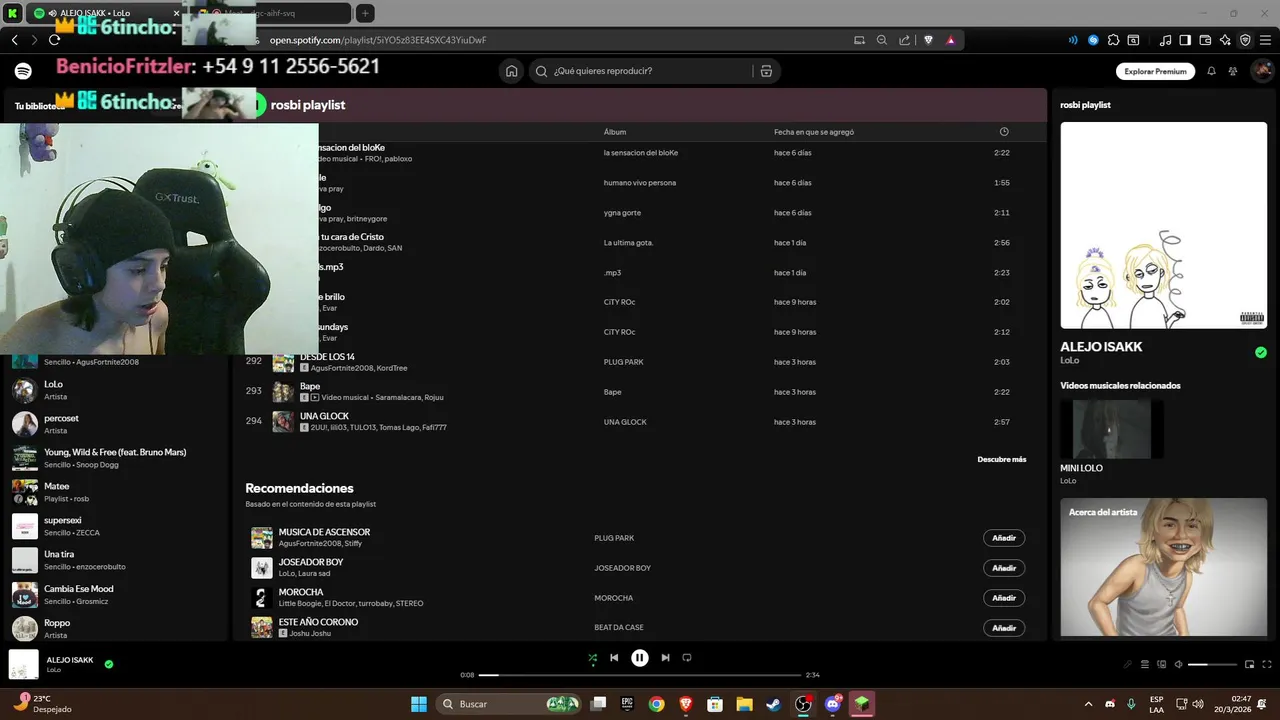Add MOROCHA with Añadir button
The width and height of the screenshot is (1280, 720).
pyautogui.click(x=1004, y=598)
